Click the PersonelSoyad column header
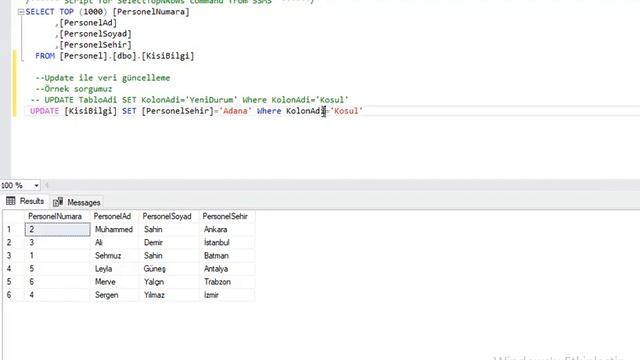The image size is (640, 360). 169,216
